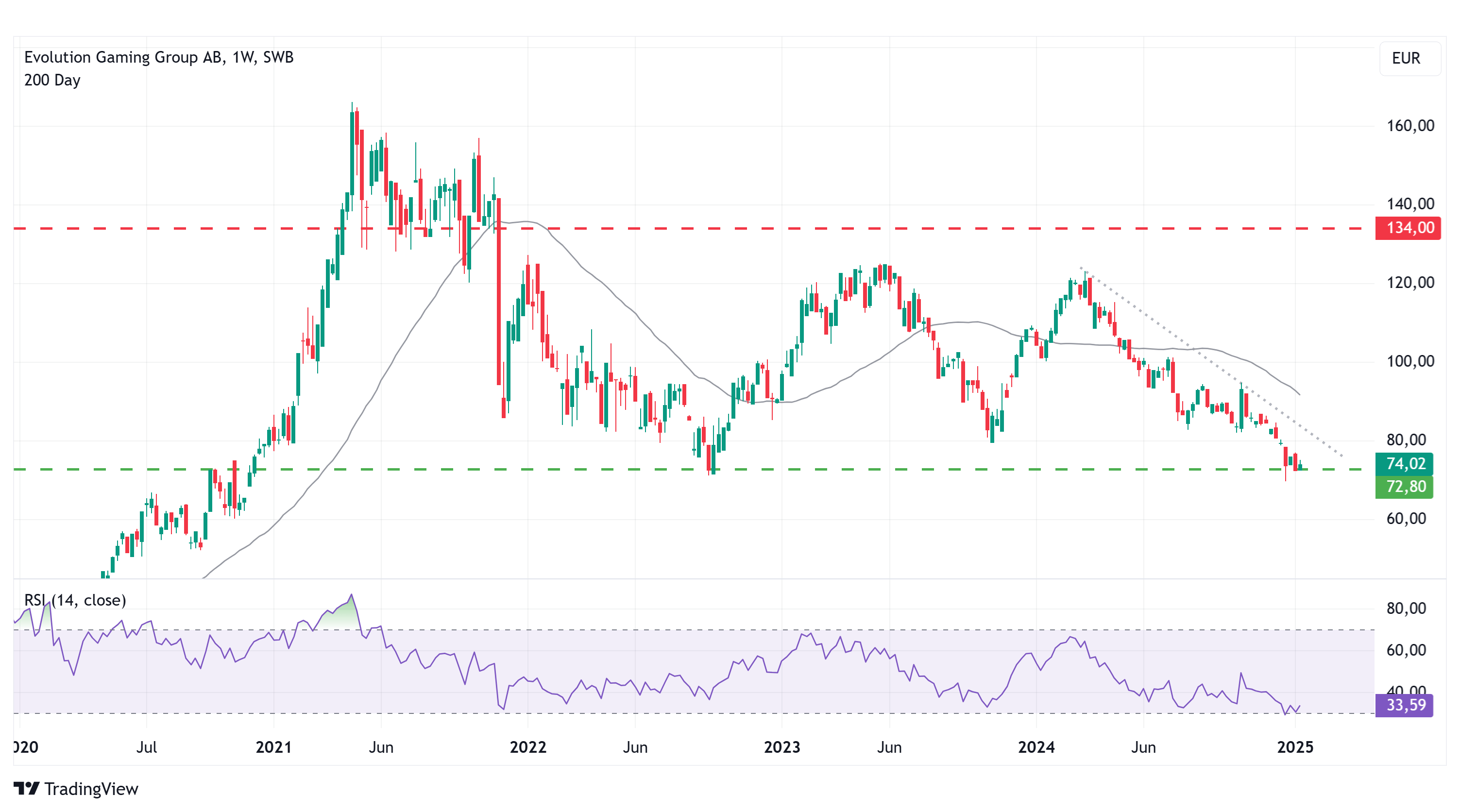Click the 200 Day indicator label
This screenshot has height=812, width=1460.
coord(52,80)
